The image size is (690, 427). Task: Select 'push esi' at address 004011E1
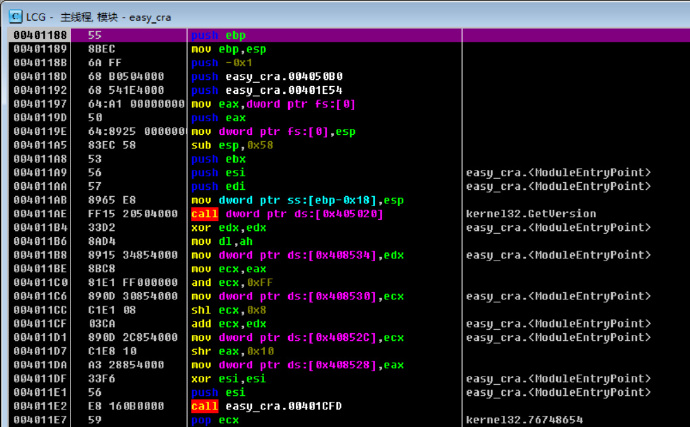218,392
